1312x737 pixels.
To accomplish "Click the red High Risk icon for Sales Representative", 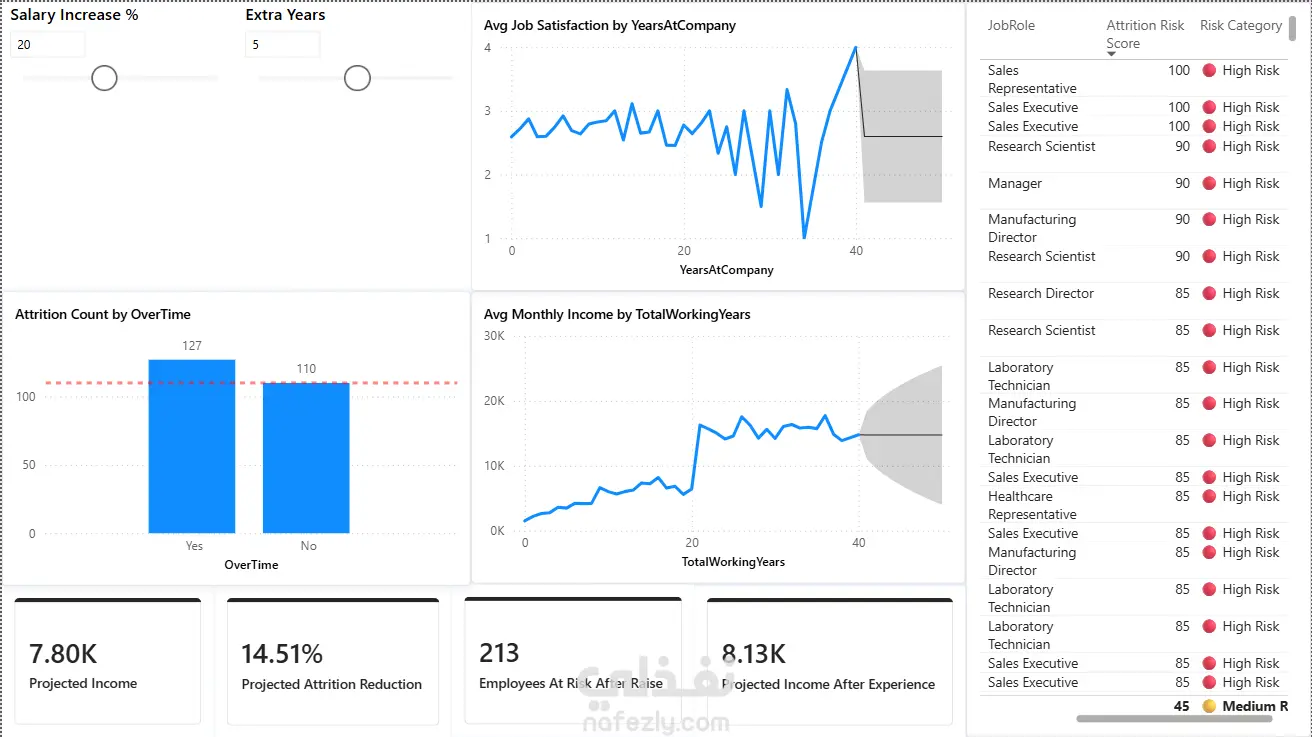I will coord(1209,70).
